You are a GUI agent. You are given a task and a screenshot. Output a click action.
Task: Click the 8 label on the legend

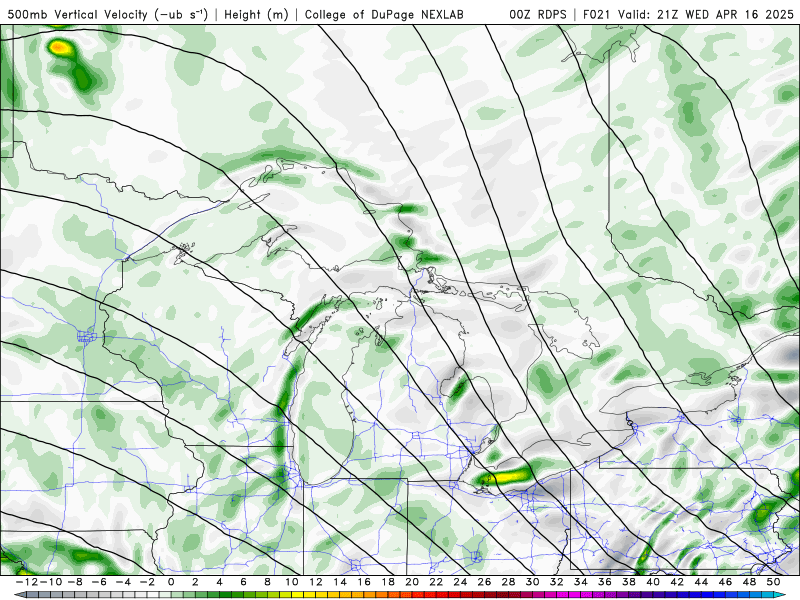coord(267,582)
